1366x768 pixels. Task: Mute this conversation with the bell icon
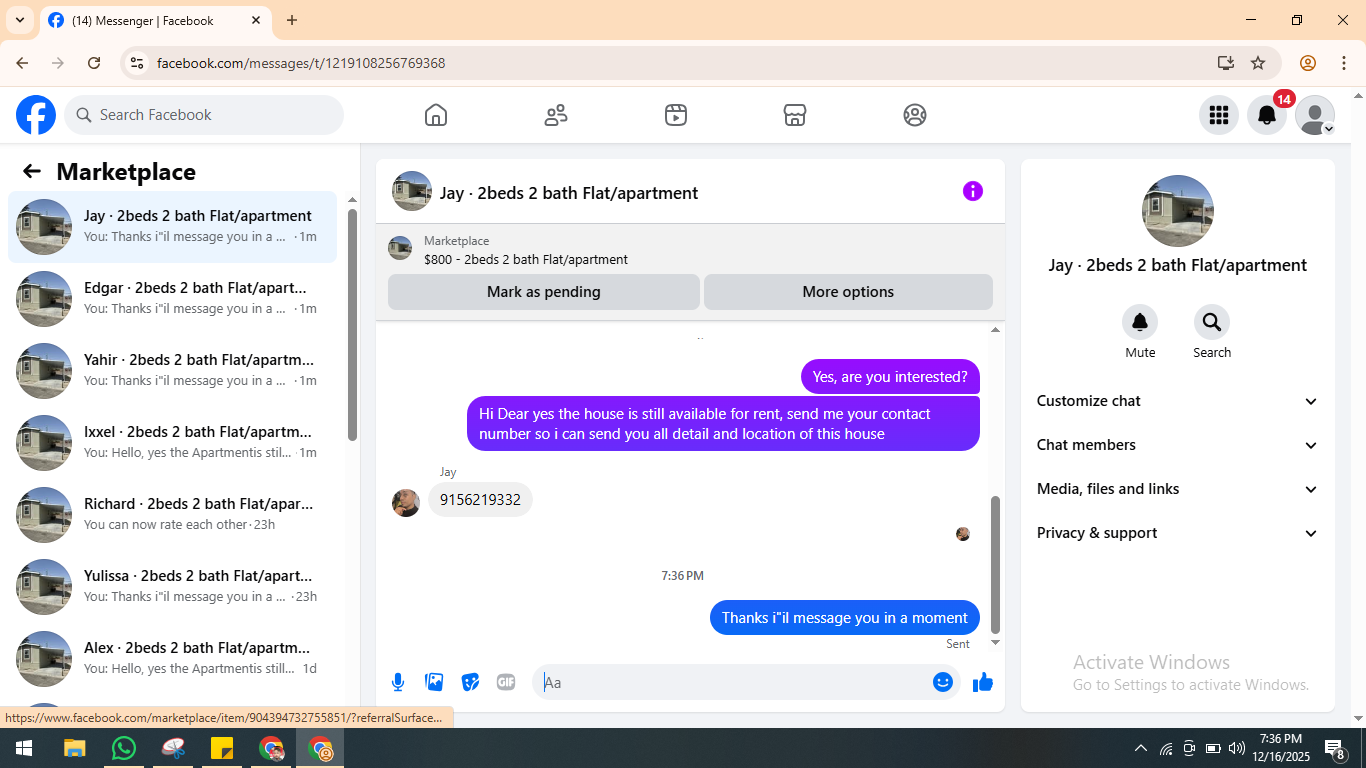point(1140,322)
